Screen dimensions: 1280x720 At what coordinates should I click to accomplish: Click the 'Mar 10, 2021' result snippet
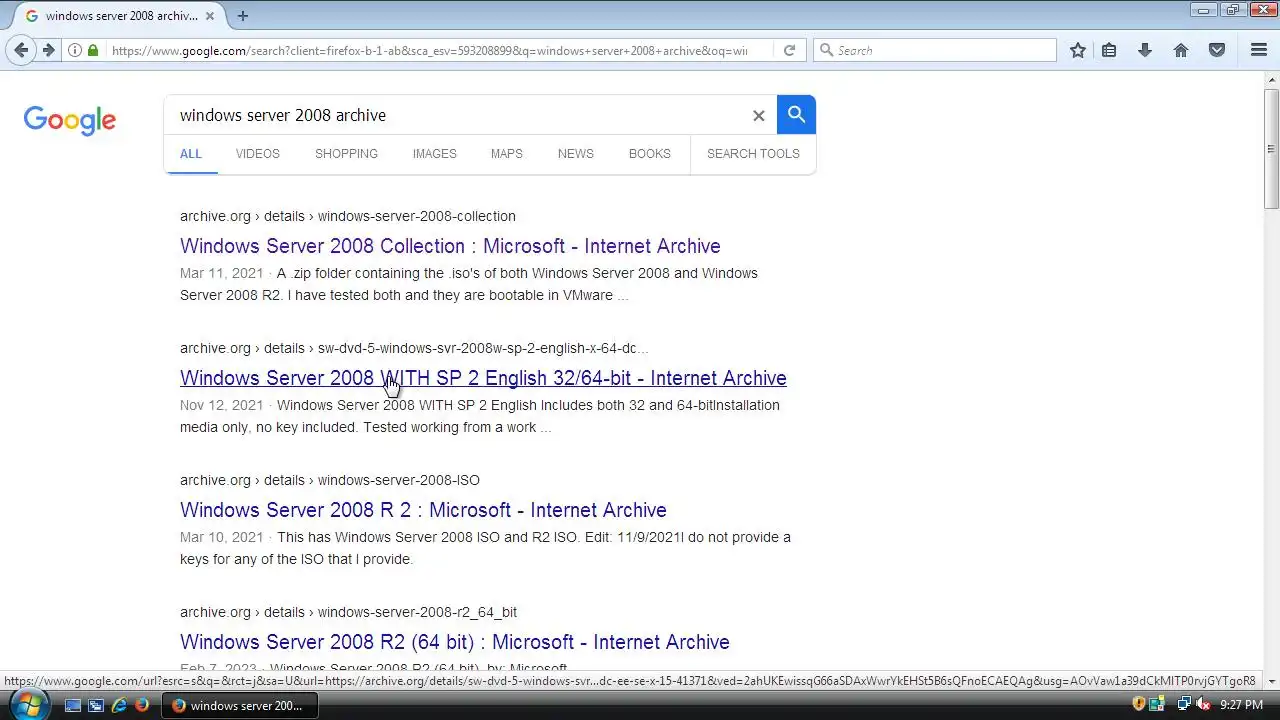click(485, 548)
